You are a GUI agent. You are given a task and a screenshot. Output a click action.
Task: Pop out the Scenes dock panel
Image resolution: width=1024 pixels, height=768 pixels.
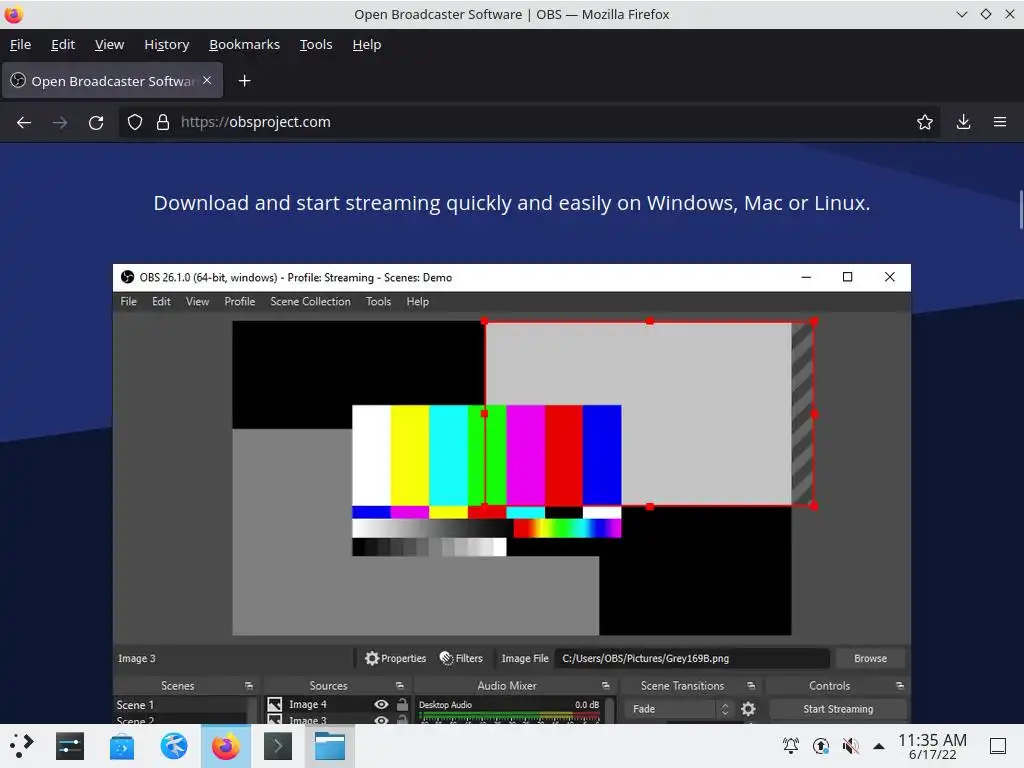[x=249, y=686]
